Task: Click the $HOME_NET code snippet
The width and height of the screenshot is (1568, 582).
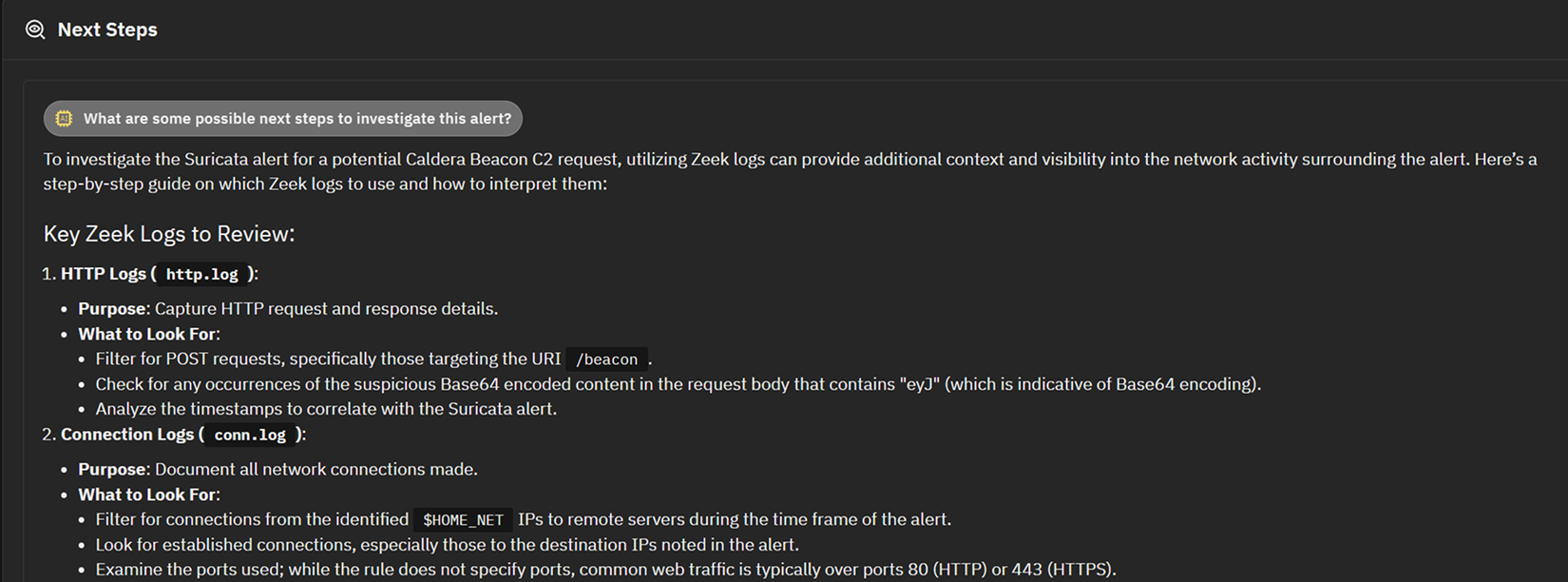Action: point(463,520)
